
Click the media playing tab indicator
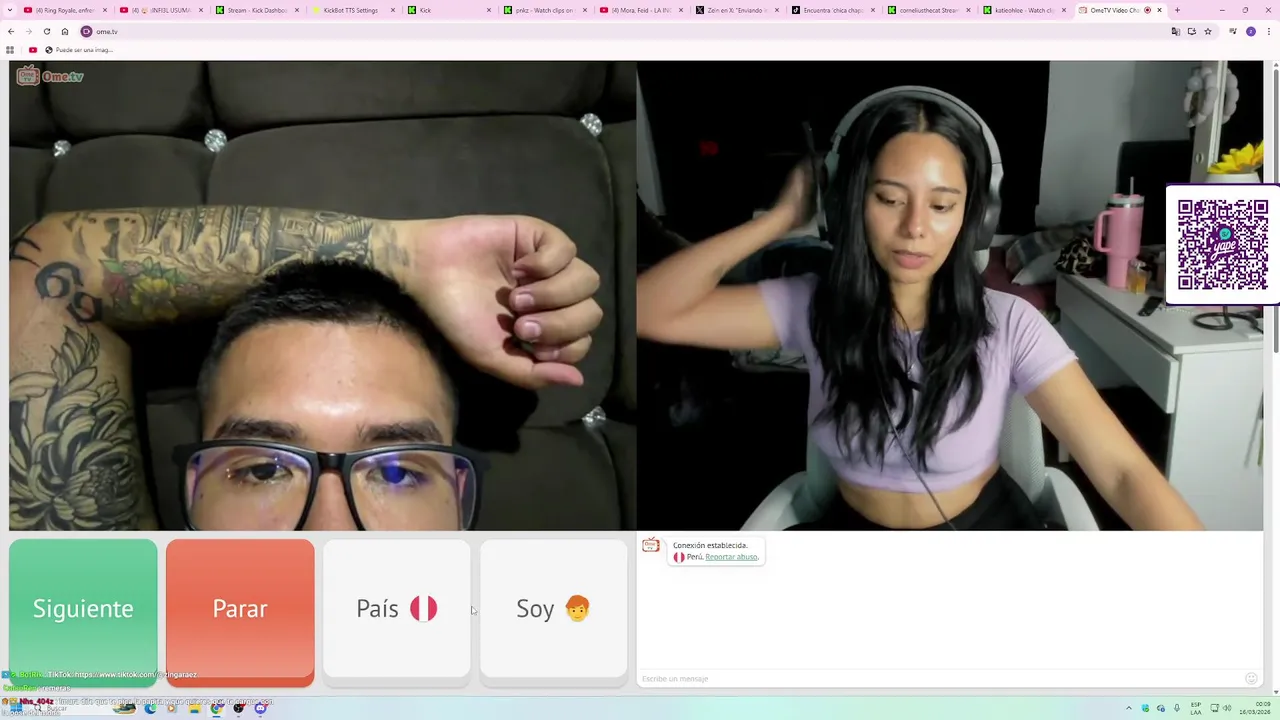pyautogui.click(x=1147, y=10)
